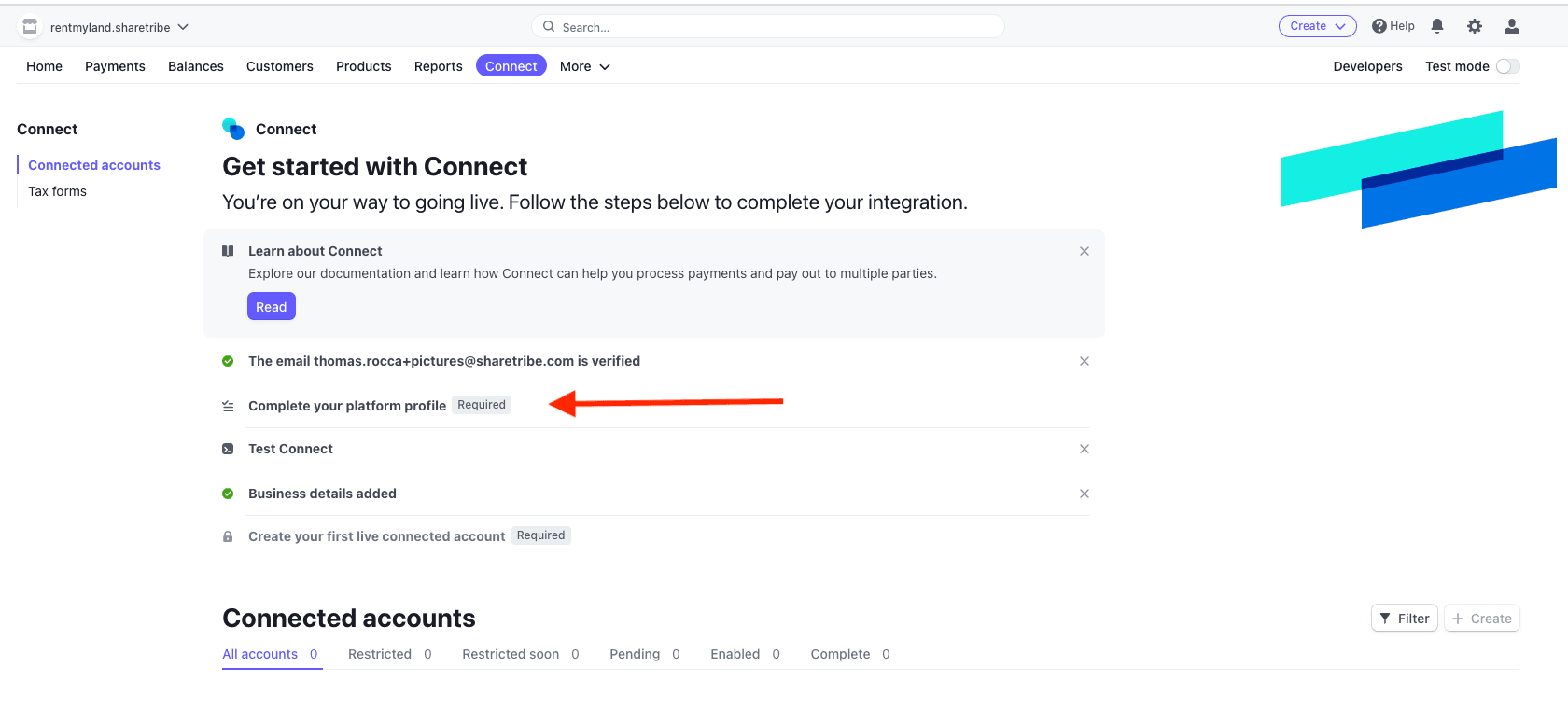
Task: Open Complete your platform profile step
Action: click(346, 406)
